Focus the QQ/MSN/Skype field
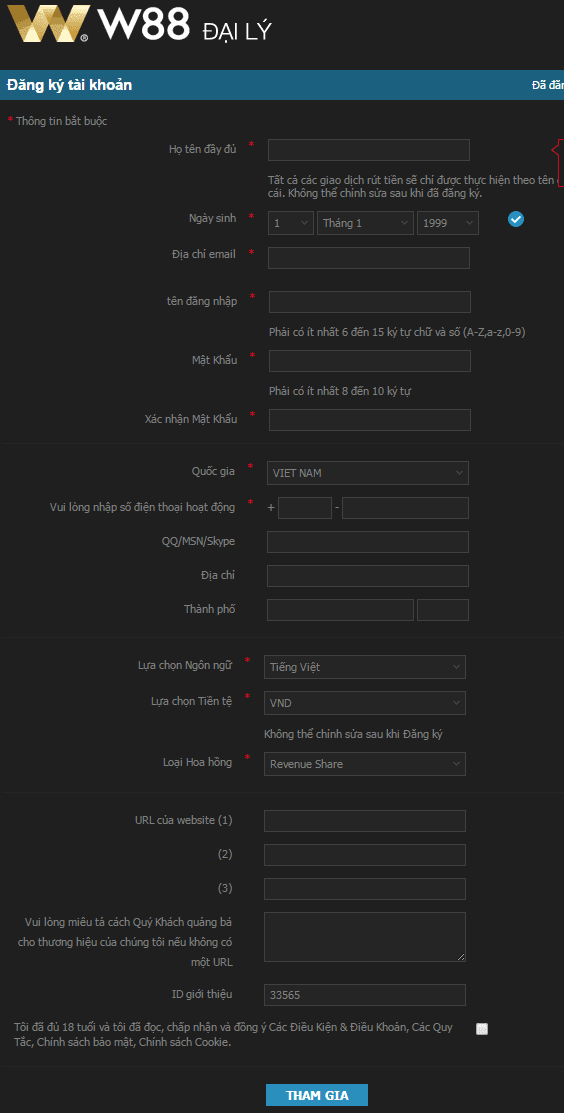 pyautogui.click(x=367, y=542)
